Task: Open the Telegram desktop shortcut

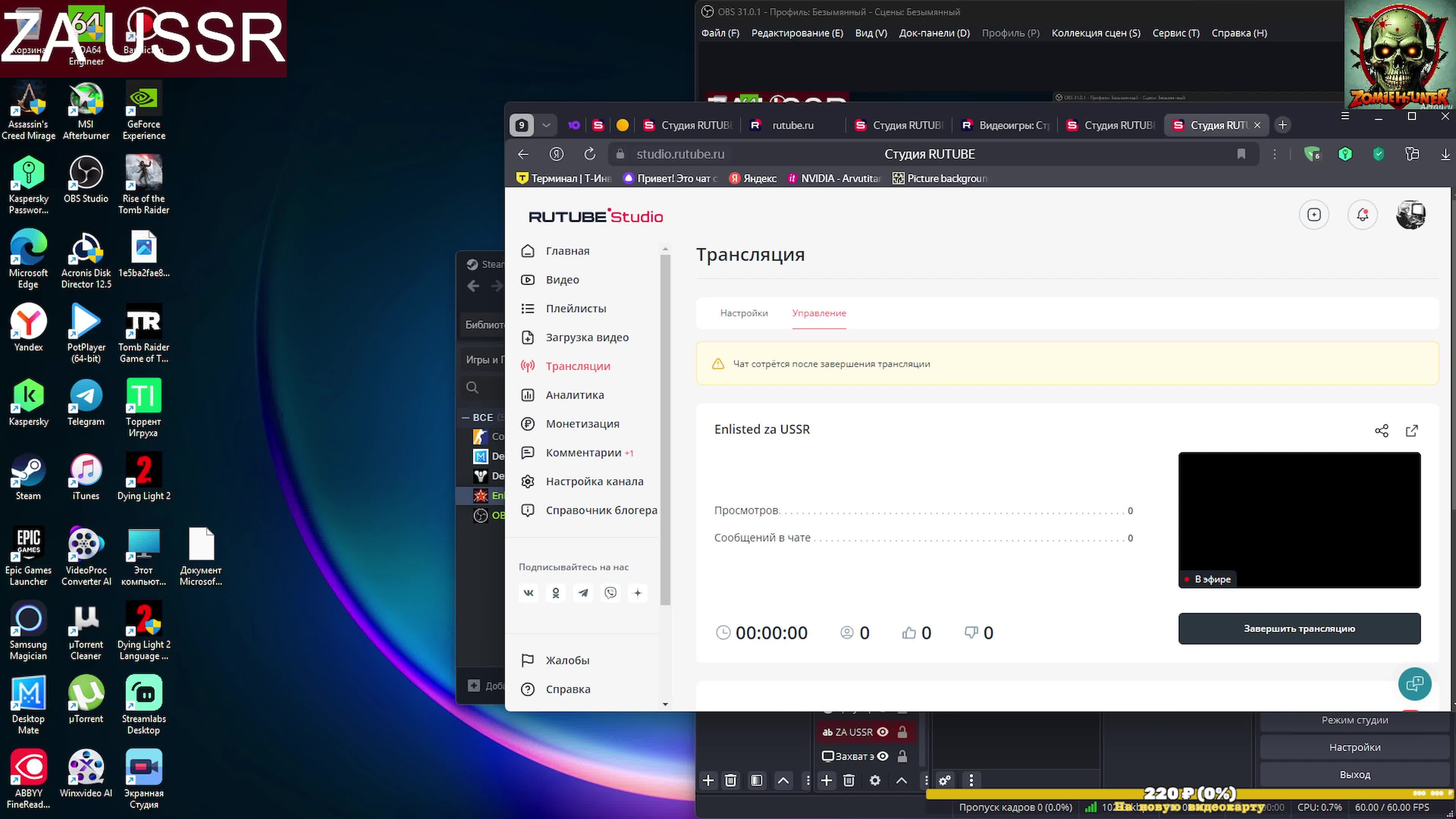Action: tap(86, 402)
